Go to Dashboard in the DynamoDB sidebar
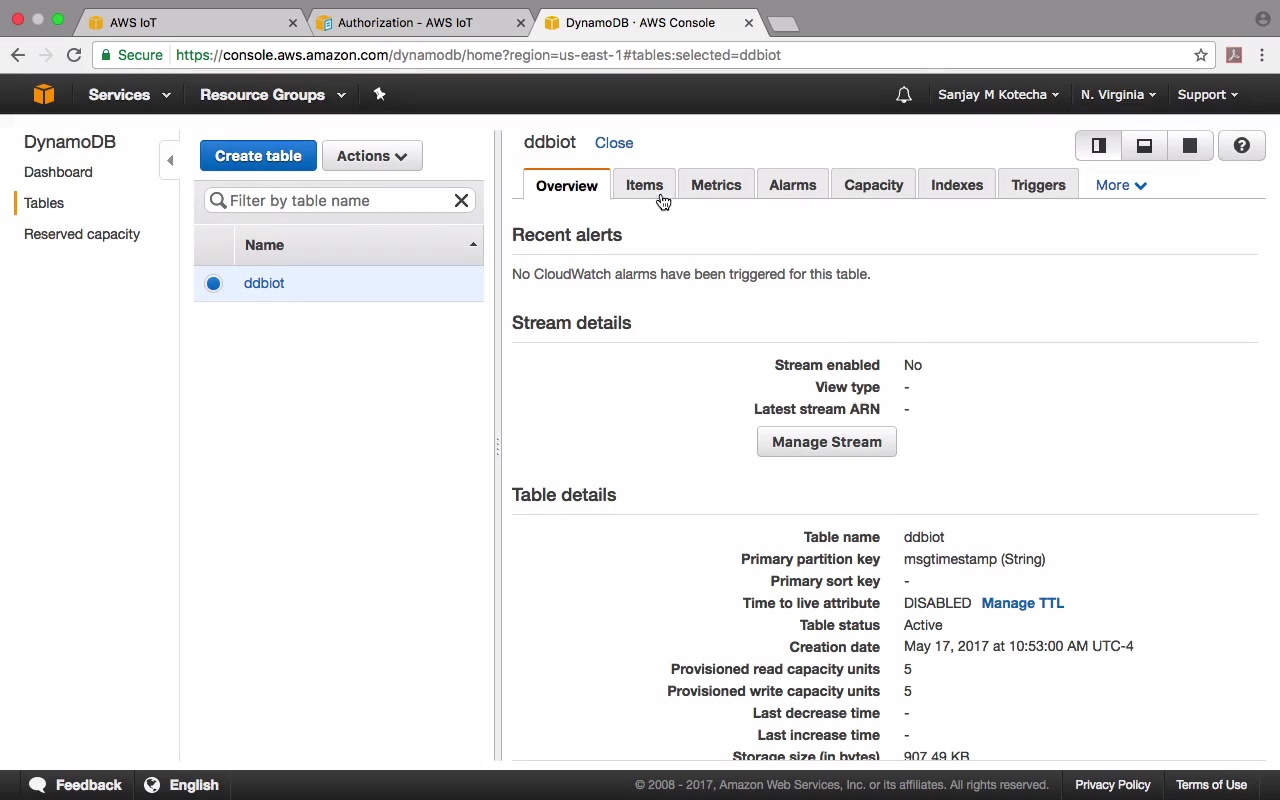1280x800 pixels. point(58,172)
